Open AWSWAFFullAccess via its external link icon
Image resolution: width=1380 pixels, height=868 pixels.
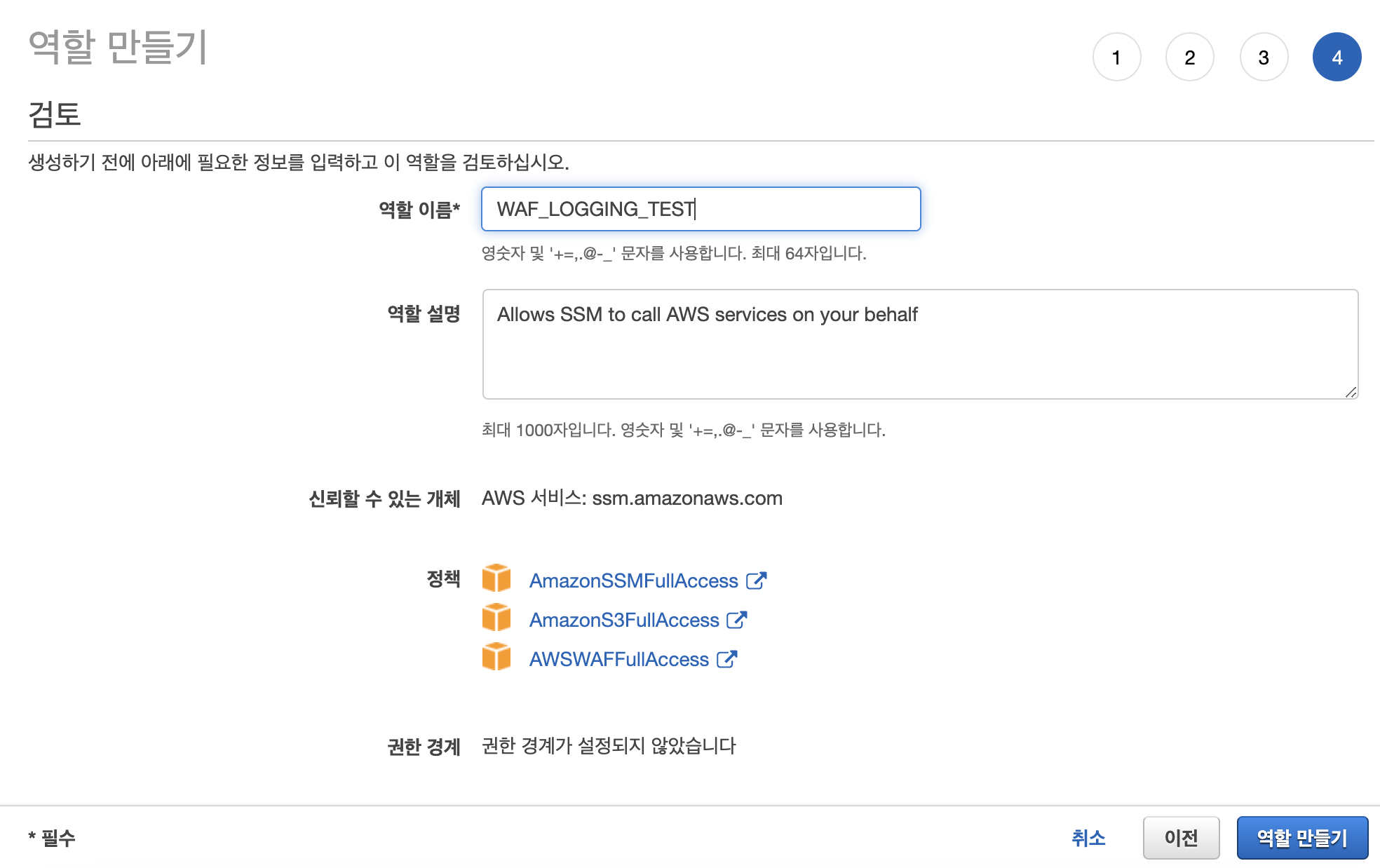[727, 658]
